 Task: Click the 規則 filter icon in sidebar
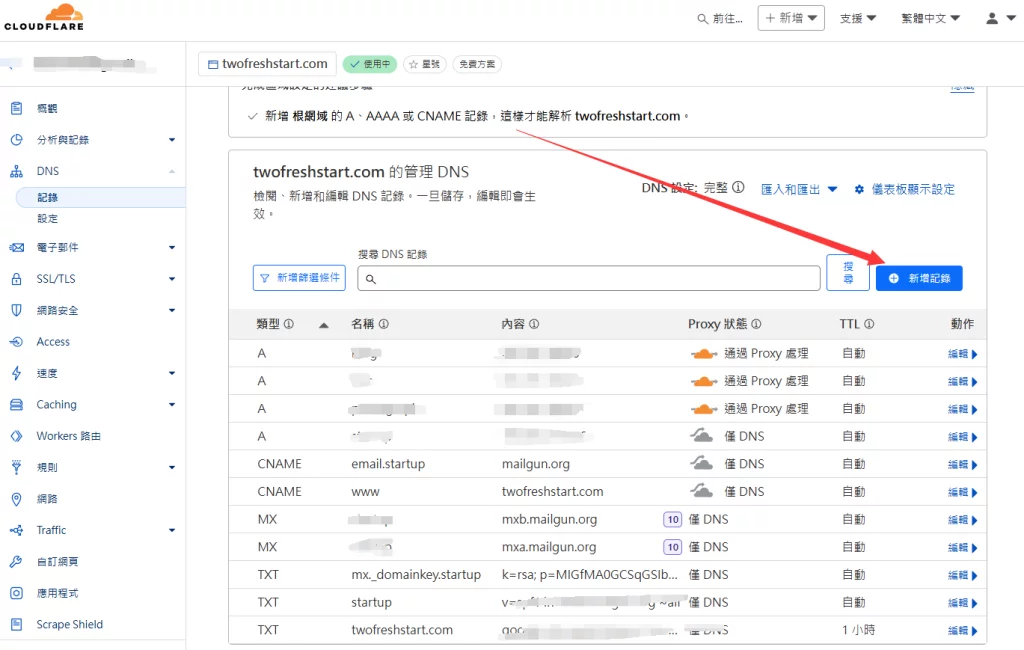tap(16, 467)
